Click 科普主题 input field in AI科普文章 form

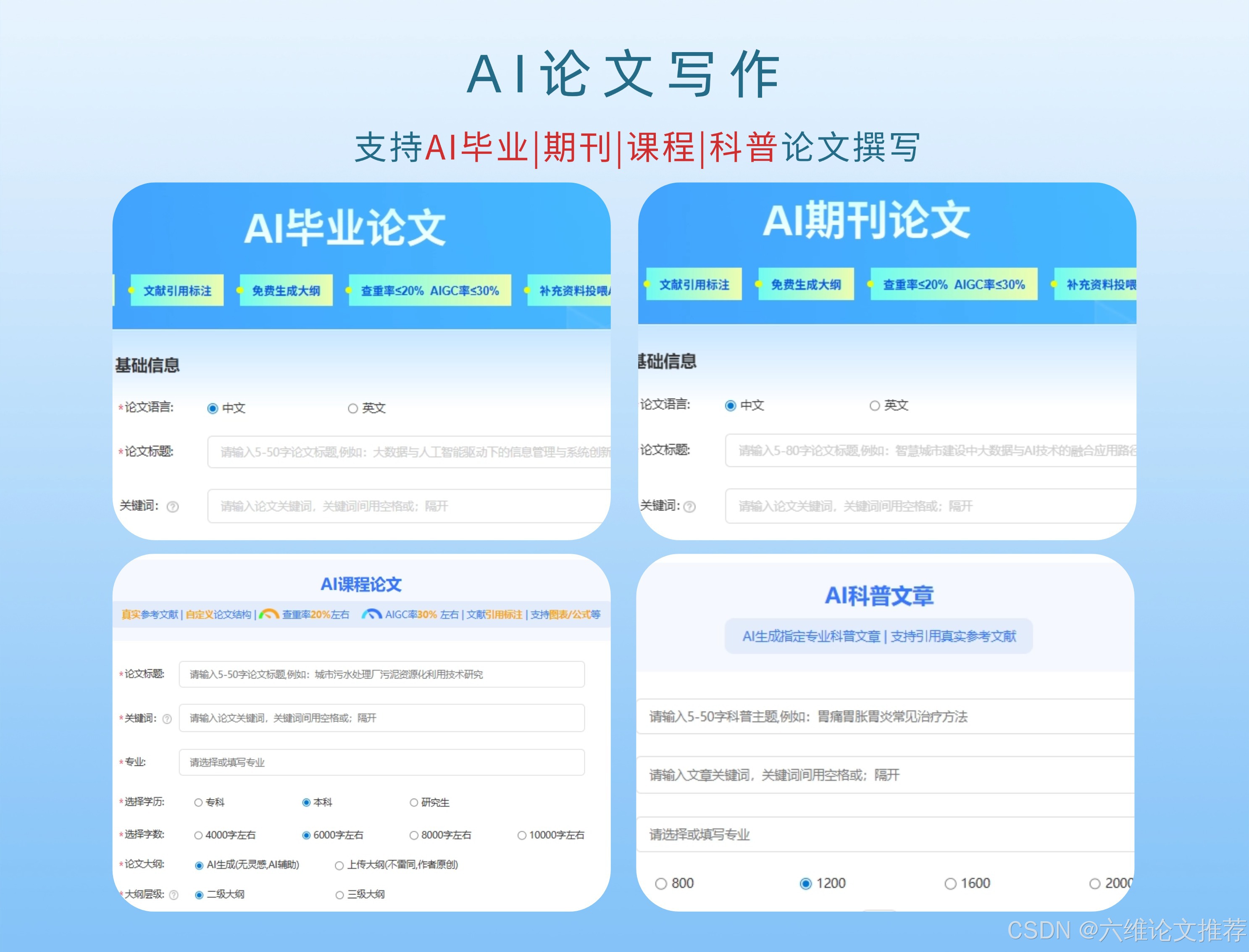click(x=884, y=717)
